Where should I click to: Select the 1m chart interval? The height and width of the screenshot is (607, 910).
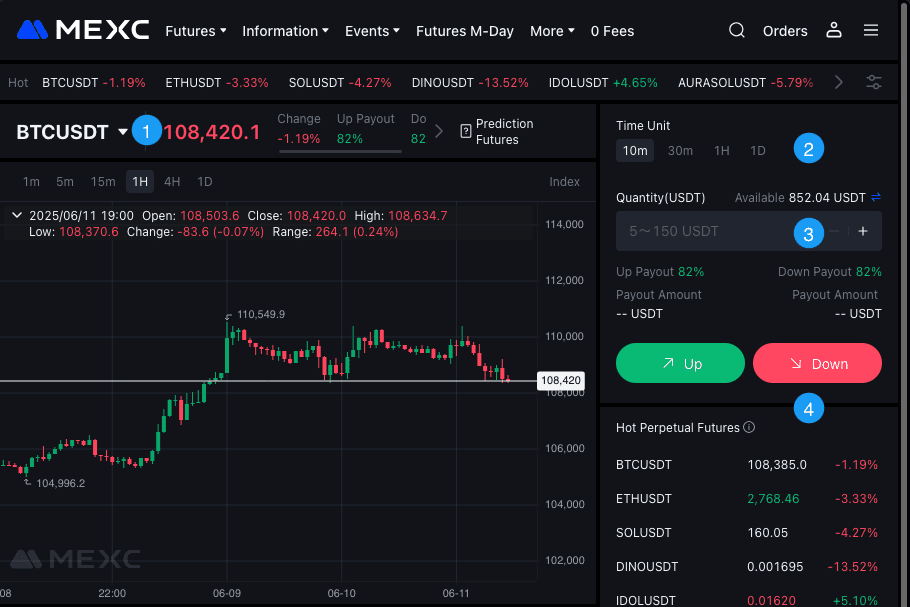tap(31, 182)
